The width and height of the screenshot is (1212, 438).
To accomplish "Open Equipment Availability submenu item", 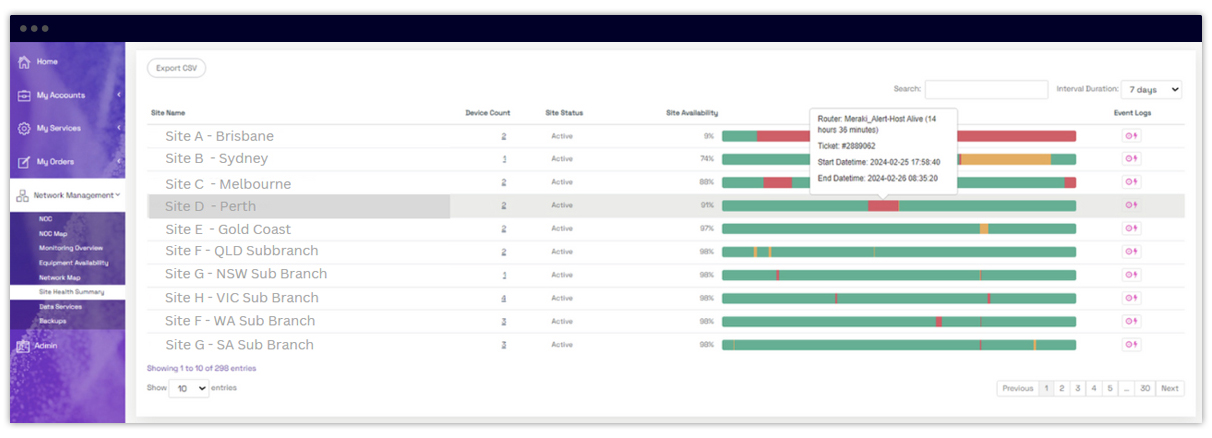I will tap(73, 263).
